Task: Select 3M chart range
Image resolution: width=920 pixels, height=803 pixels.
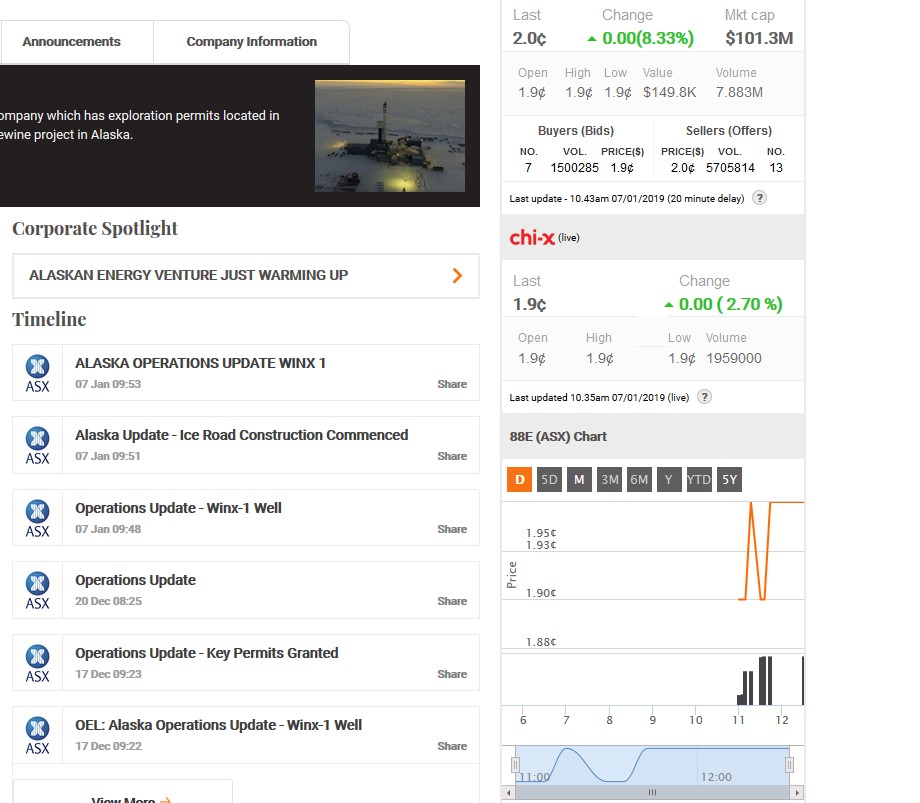Action: (609, 480)
